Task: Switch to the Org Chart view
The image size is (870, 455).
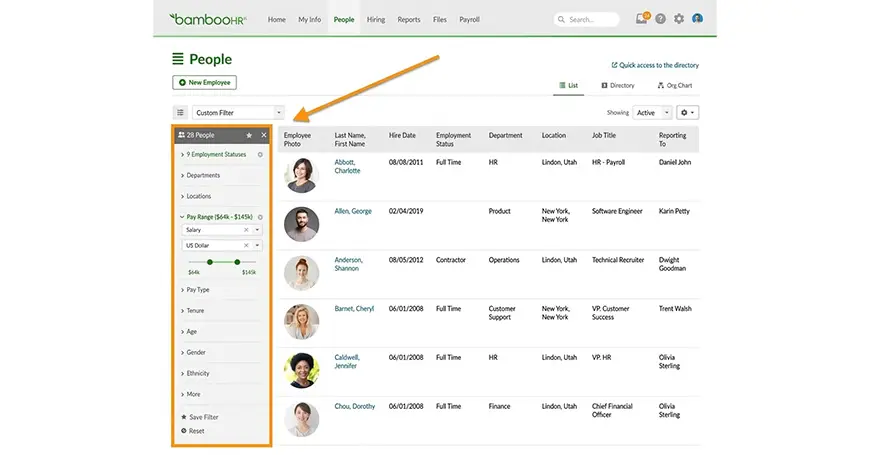Action: click(675, 86)
